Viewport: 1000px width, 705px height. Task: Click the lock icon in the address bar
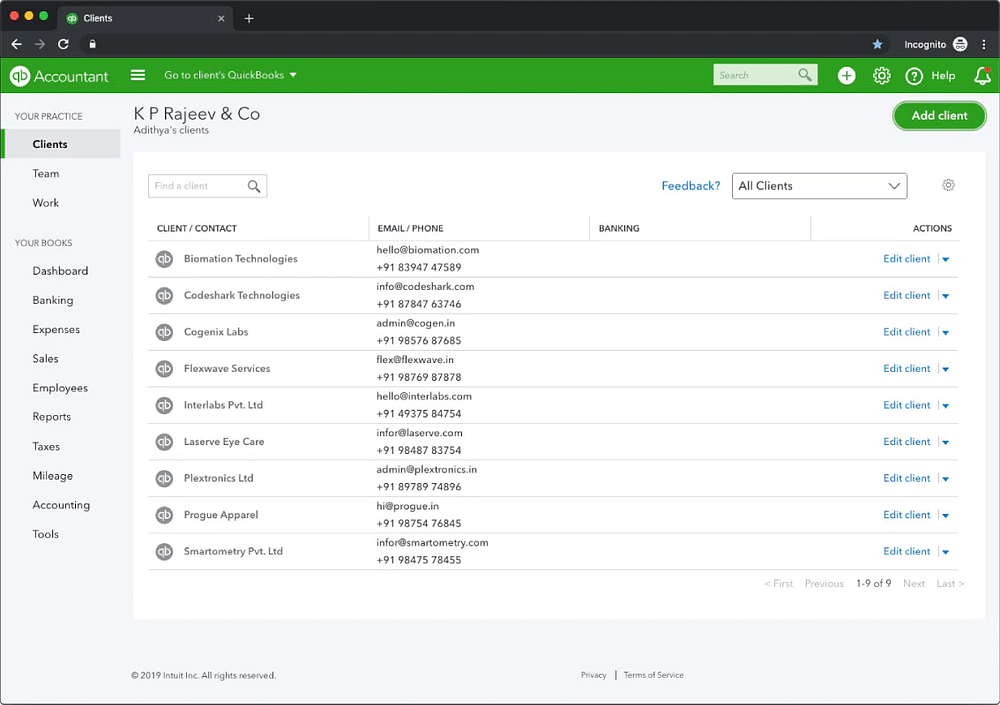coord(92,44)
